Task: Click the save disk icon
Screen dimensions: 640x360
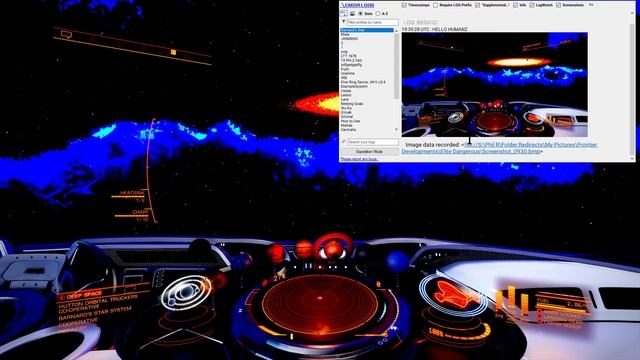Action: pos(352,13)
